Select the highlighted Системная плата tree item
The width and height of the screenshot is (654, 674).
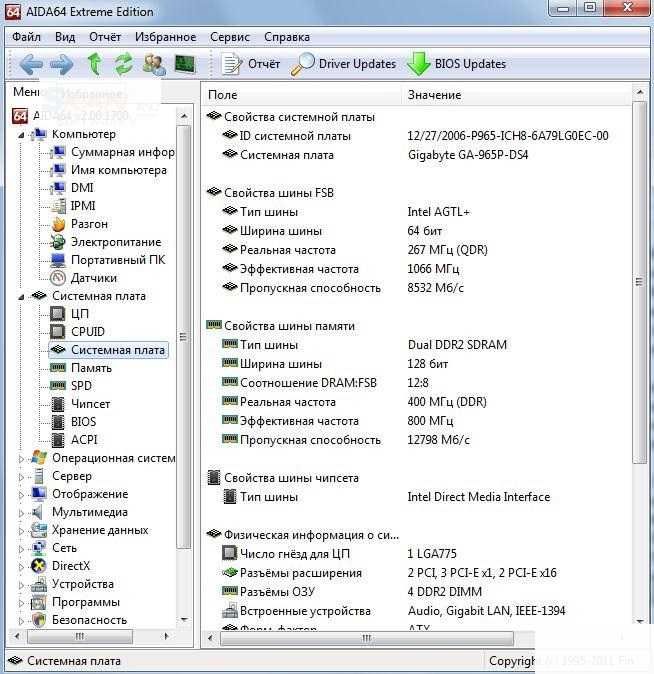tap(109, 350)
